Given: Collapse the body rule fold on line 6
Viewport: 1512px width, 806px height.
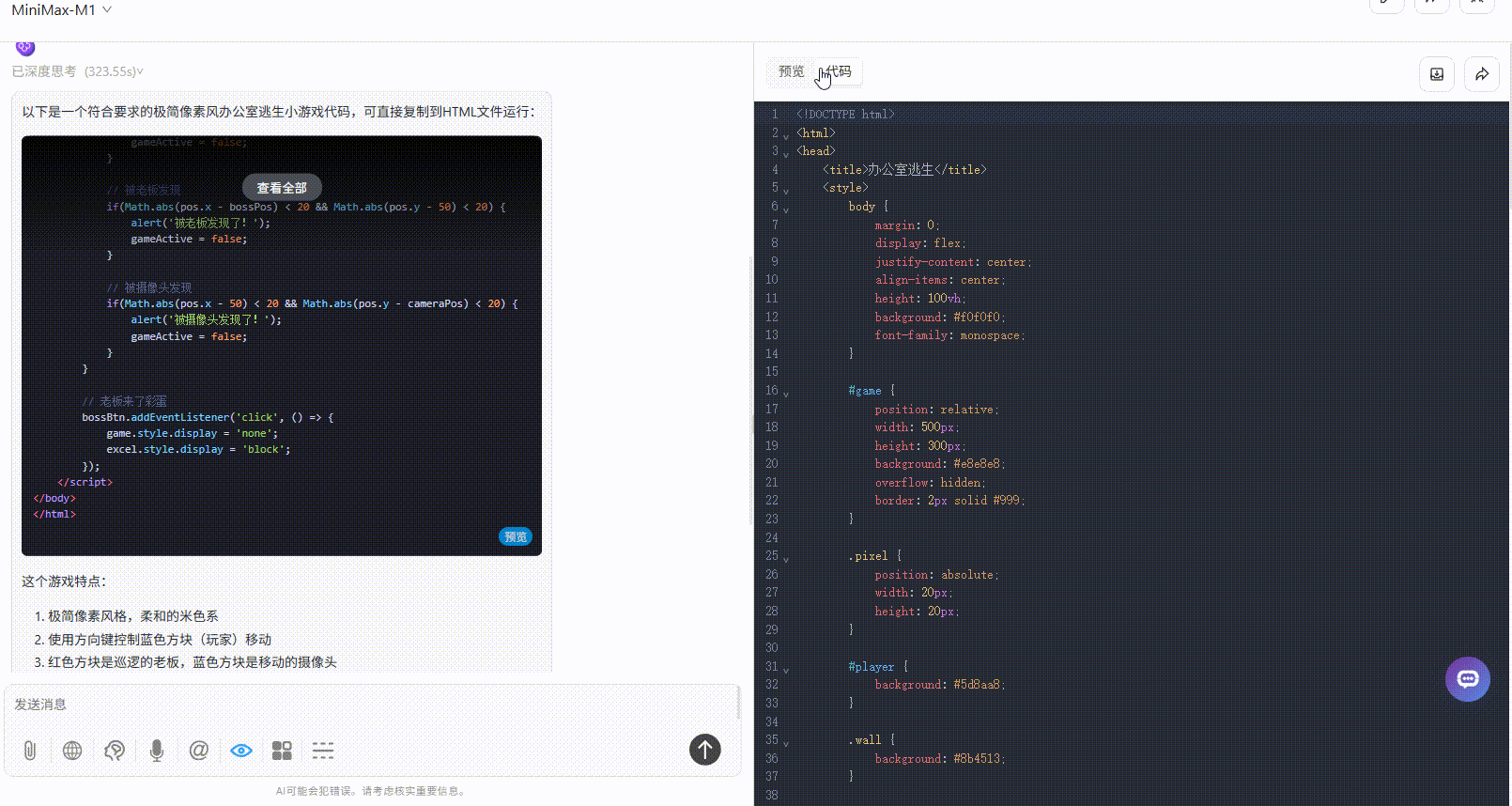Looking at the screenshot, I should point(786,209).
